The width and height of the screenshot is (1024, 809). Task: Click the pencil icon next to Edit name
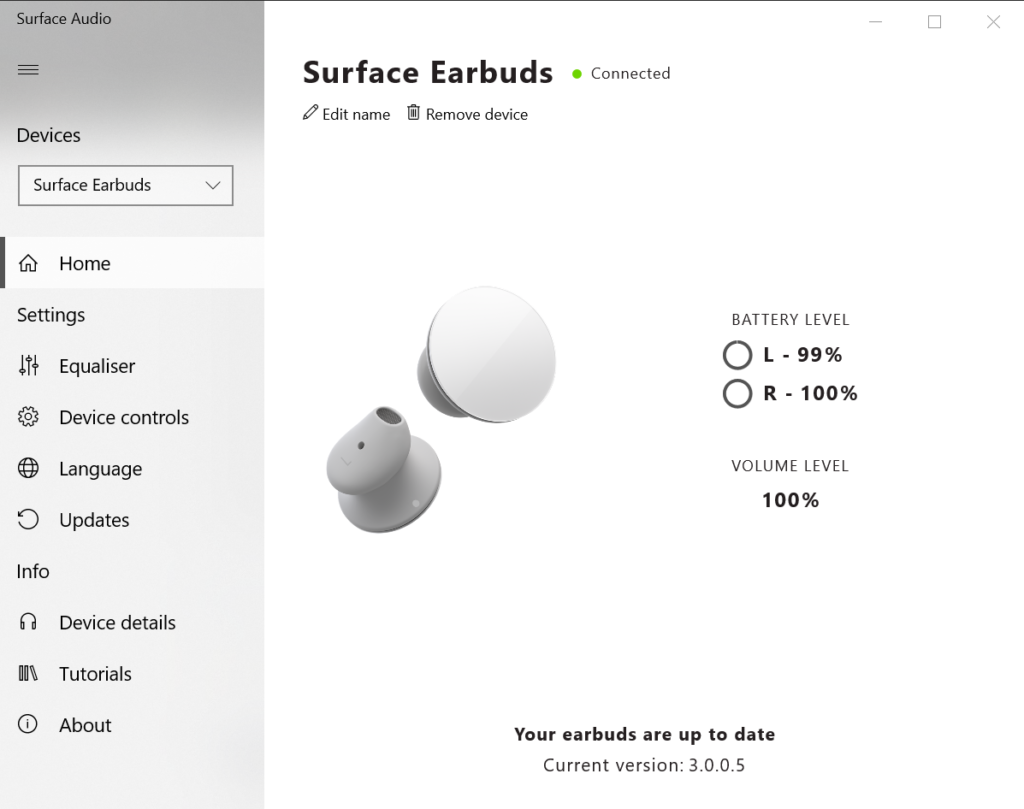tap(310, 113)
